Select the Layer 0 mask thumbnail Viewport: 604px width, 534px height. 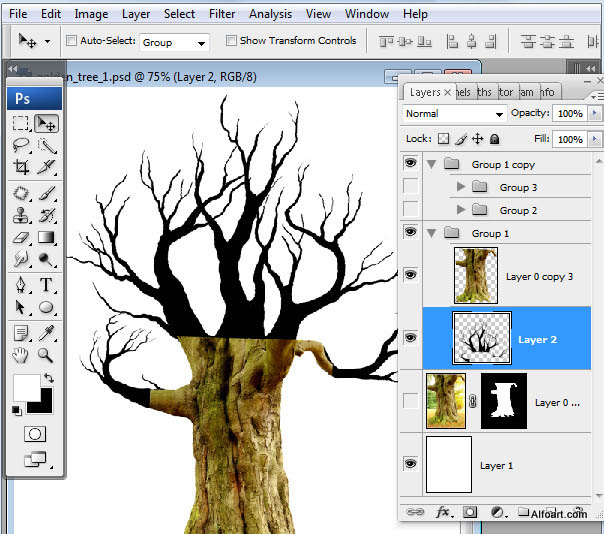coord(504,401)
